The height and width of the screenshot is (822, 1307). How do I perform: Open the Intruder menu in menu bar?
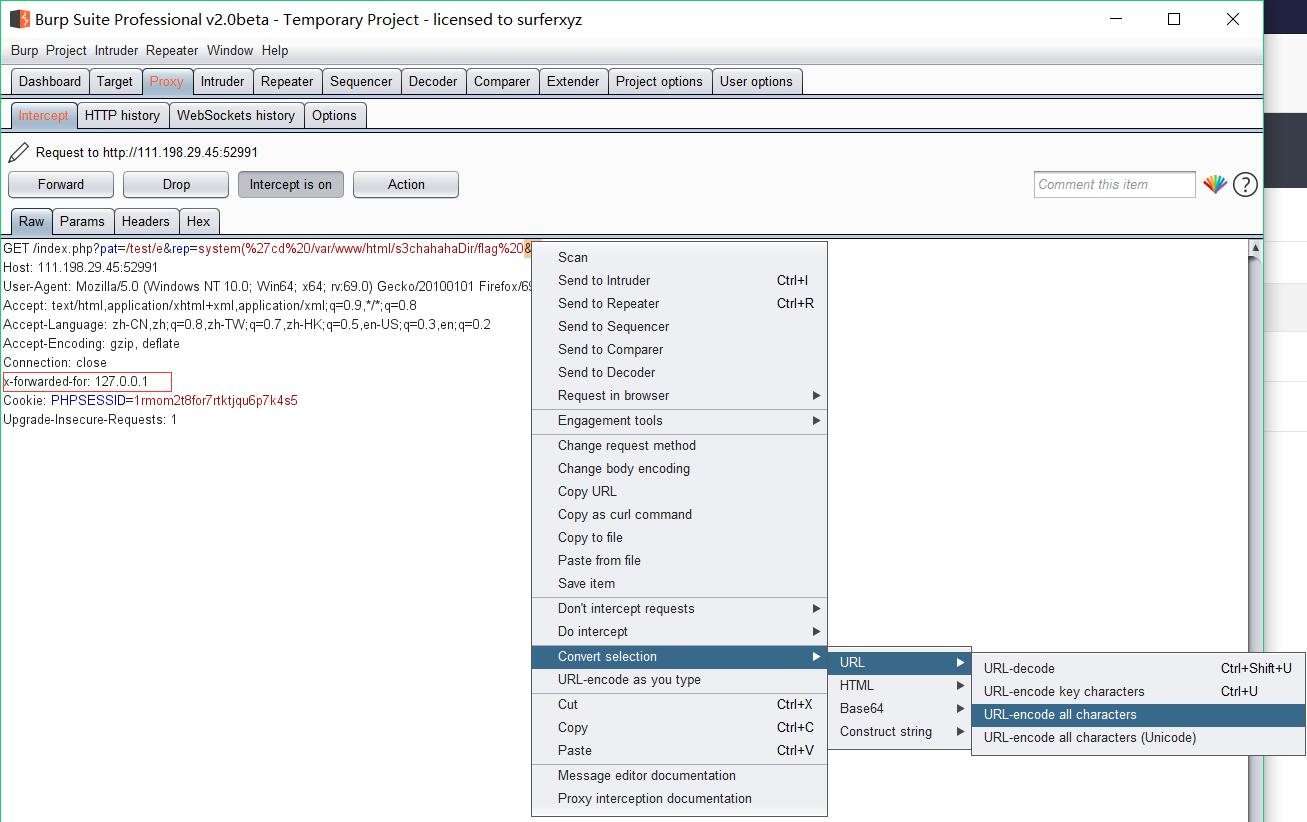pyautogui.click(x=116, y=50)
